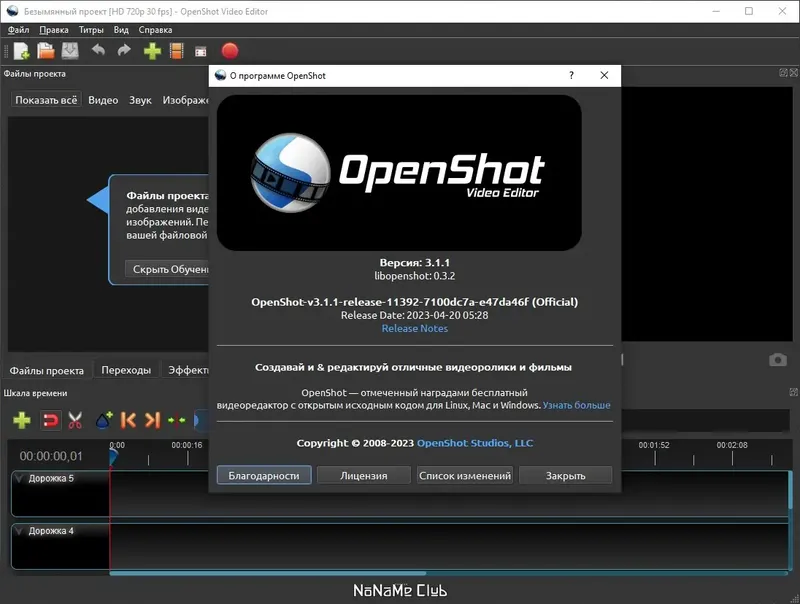Screen dimensions: 800x604
Task: Open the Титры menu
Action: 91,30
